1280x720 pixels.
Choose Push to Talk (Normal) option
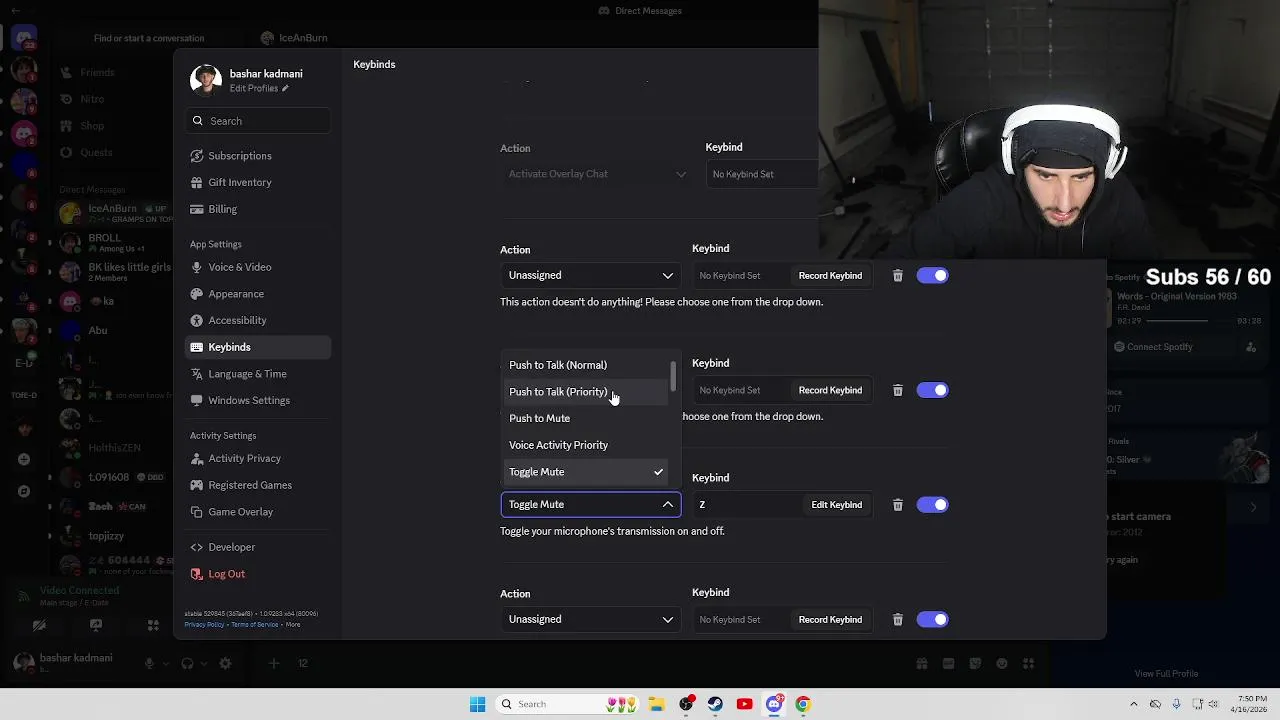coord(587,365)
